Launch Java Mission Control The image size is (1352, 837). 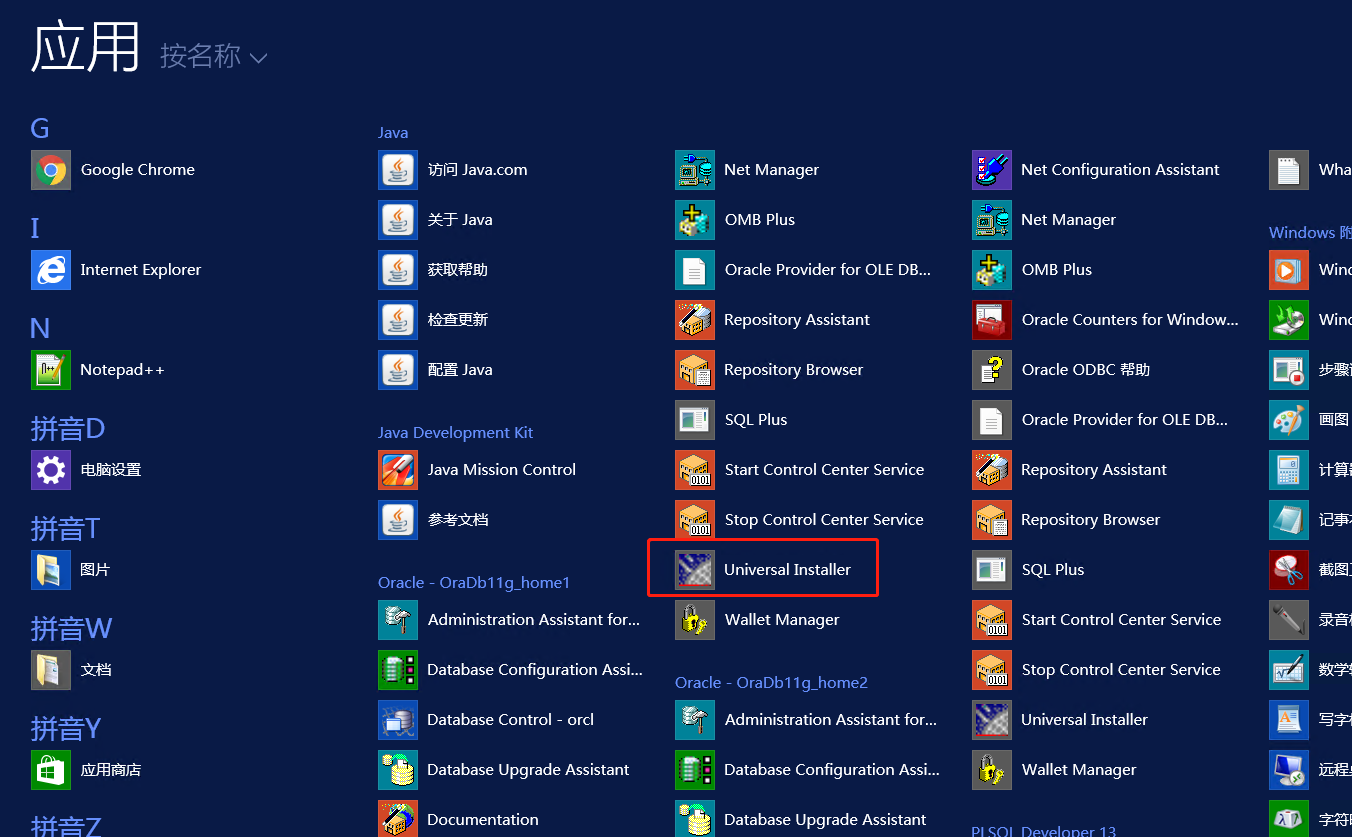477,470
